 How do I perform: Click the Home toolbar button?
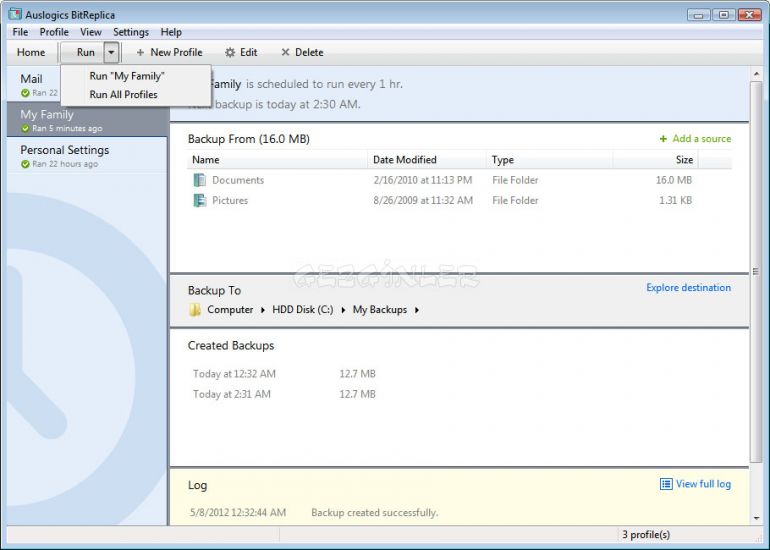coord(31,52)
